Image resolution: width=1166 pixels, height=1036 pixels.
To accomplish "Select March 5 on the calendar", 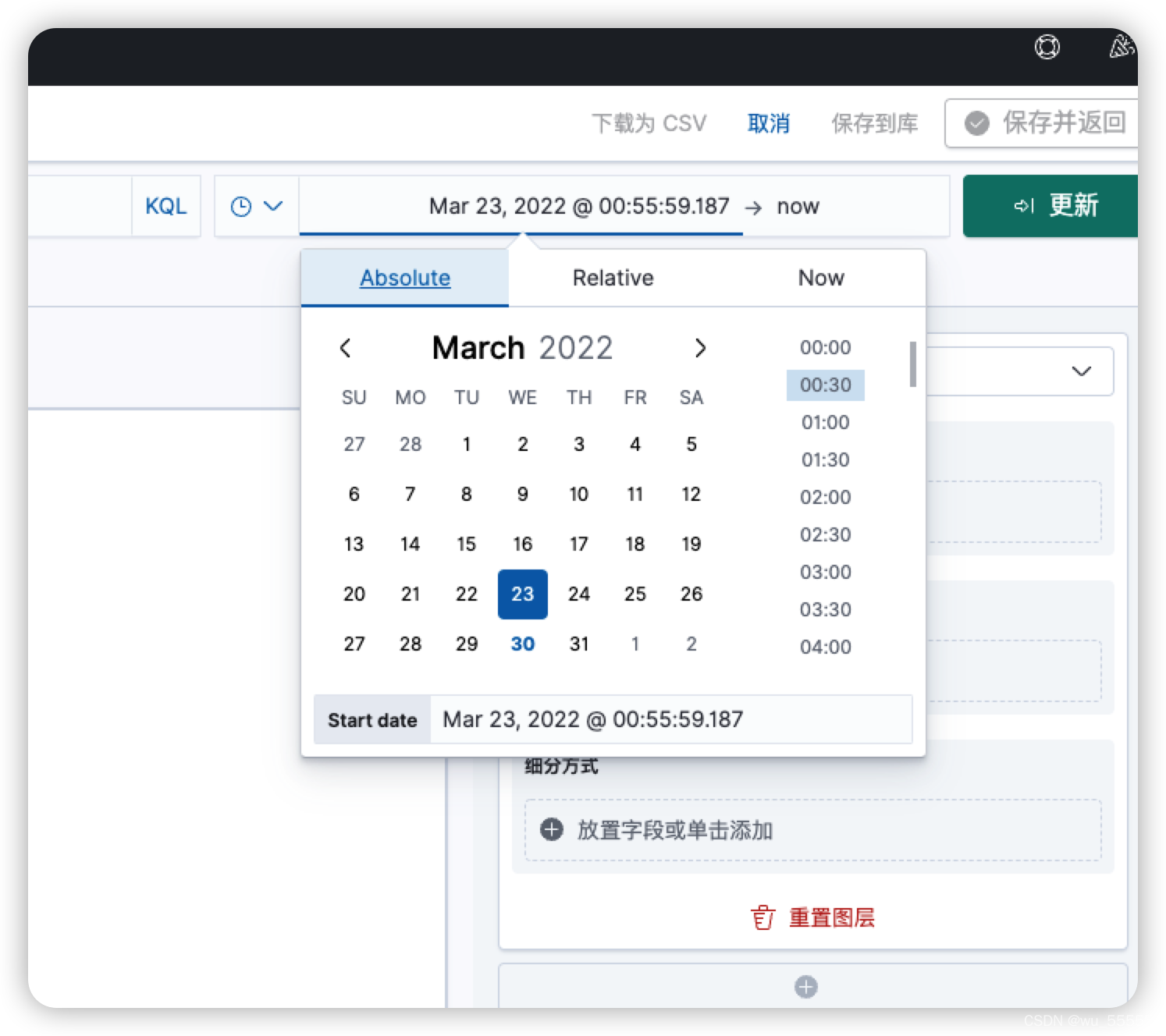I will tap(691, 445).
